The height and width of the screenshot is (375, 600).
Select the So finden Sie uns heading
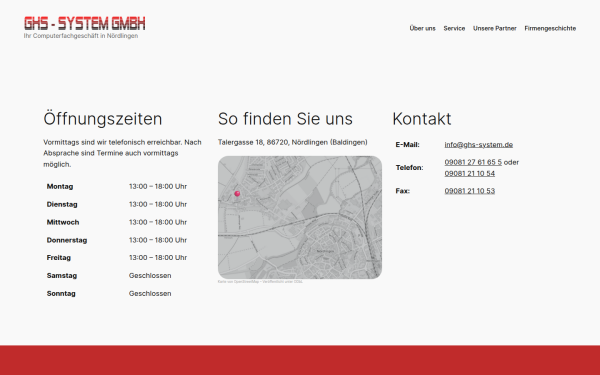[285, 119]
